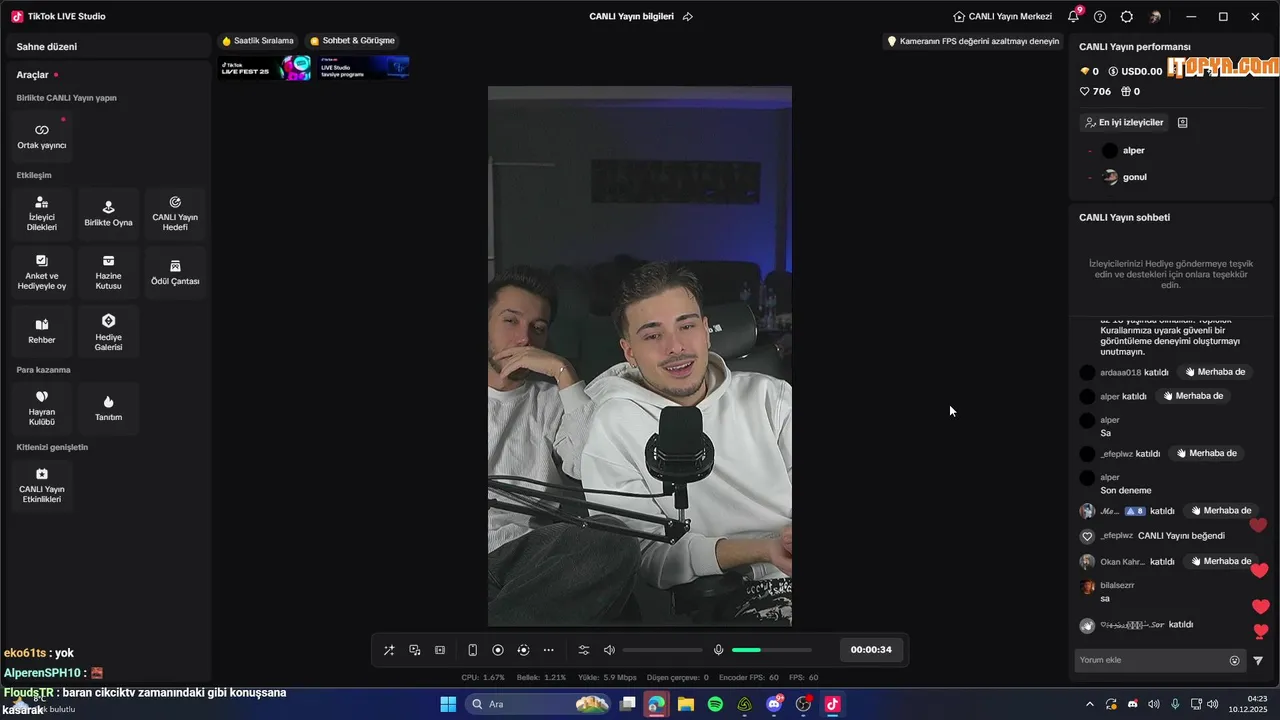Screen dimensions: 1280x720
Task: Open the notifications bell
Action: tap(1074, 16)
